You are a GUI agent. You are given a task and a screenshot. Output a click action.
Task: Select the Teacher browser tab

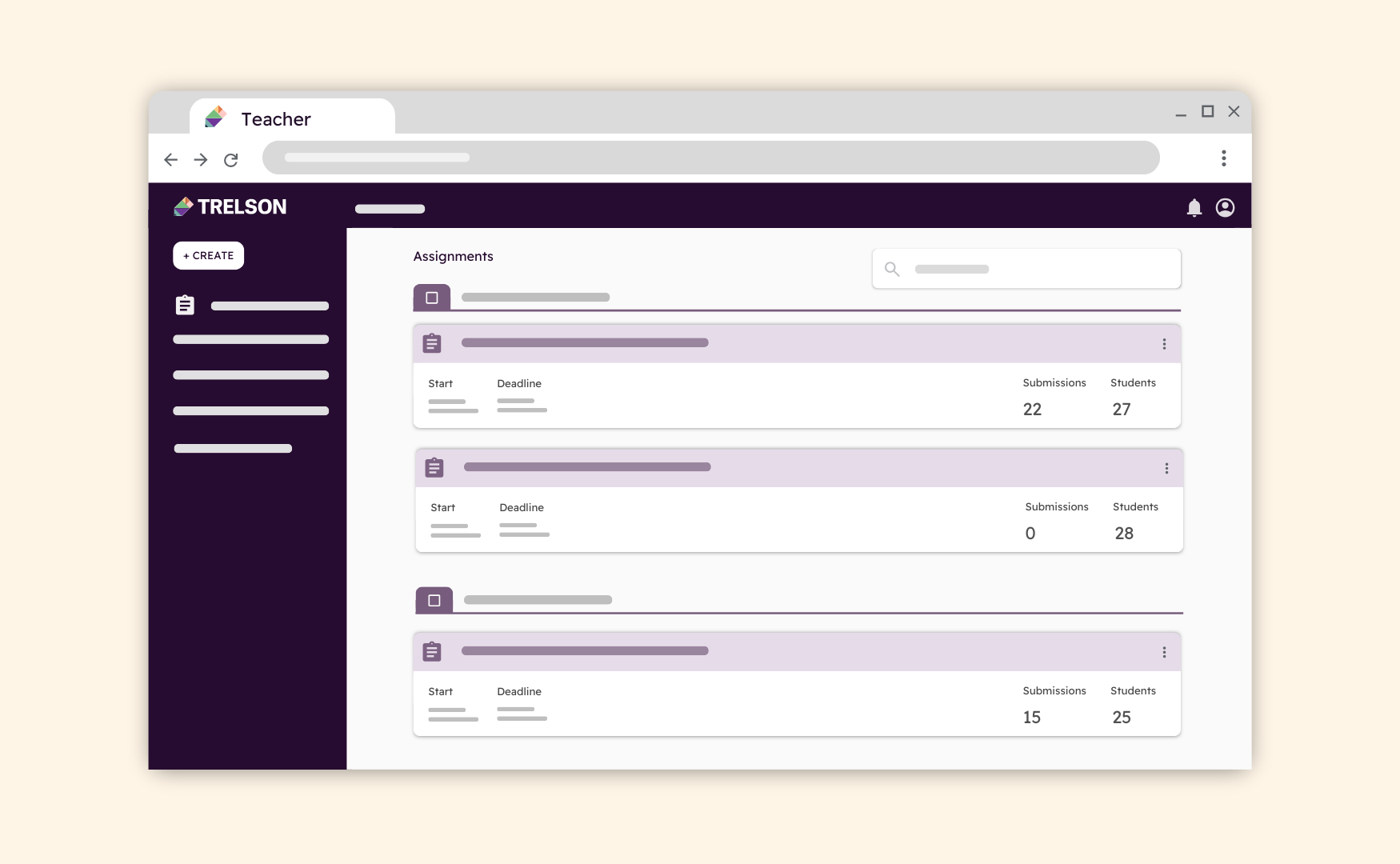click(x=292, y=117)
